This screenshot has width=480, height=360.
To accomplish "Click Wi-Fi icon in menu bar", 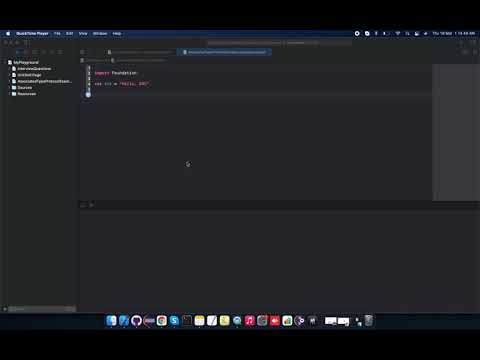I will (398, 34).
